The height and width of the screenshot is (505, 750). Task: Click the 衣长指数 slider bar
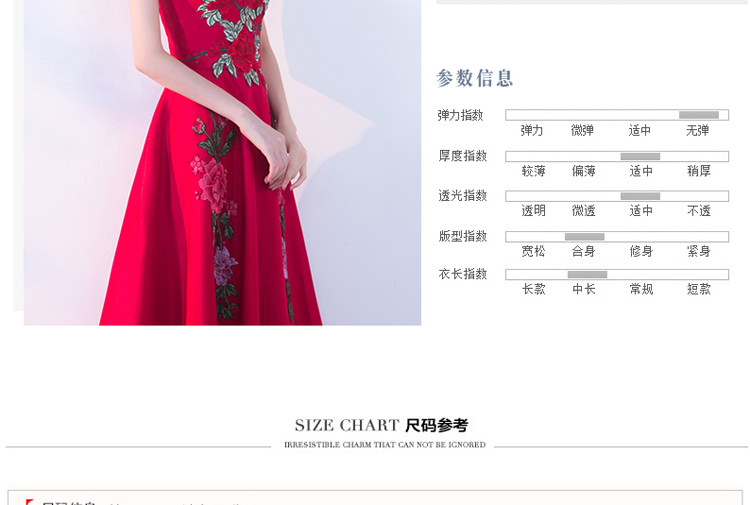pyautogui.click(x=617, y=274)
